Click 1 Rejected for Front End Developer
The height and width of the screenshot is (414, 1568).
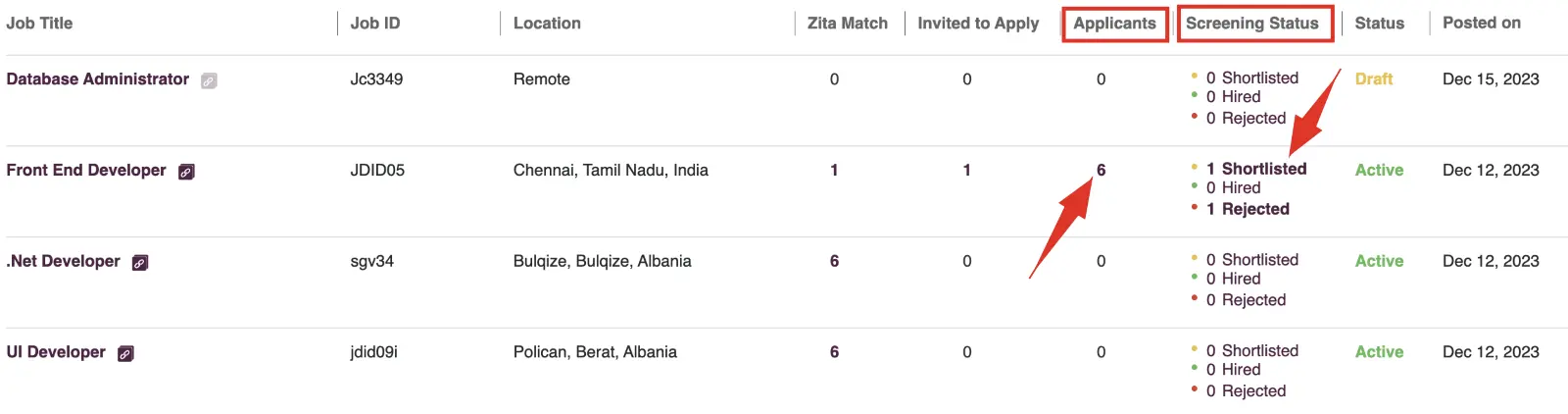point(1248,209)
